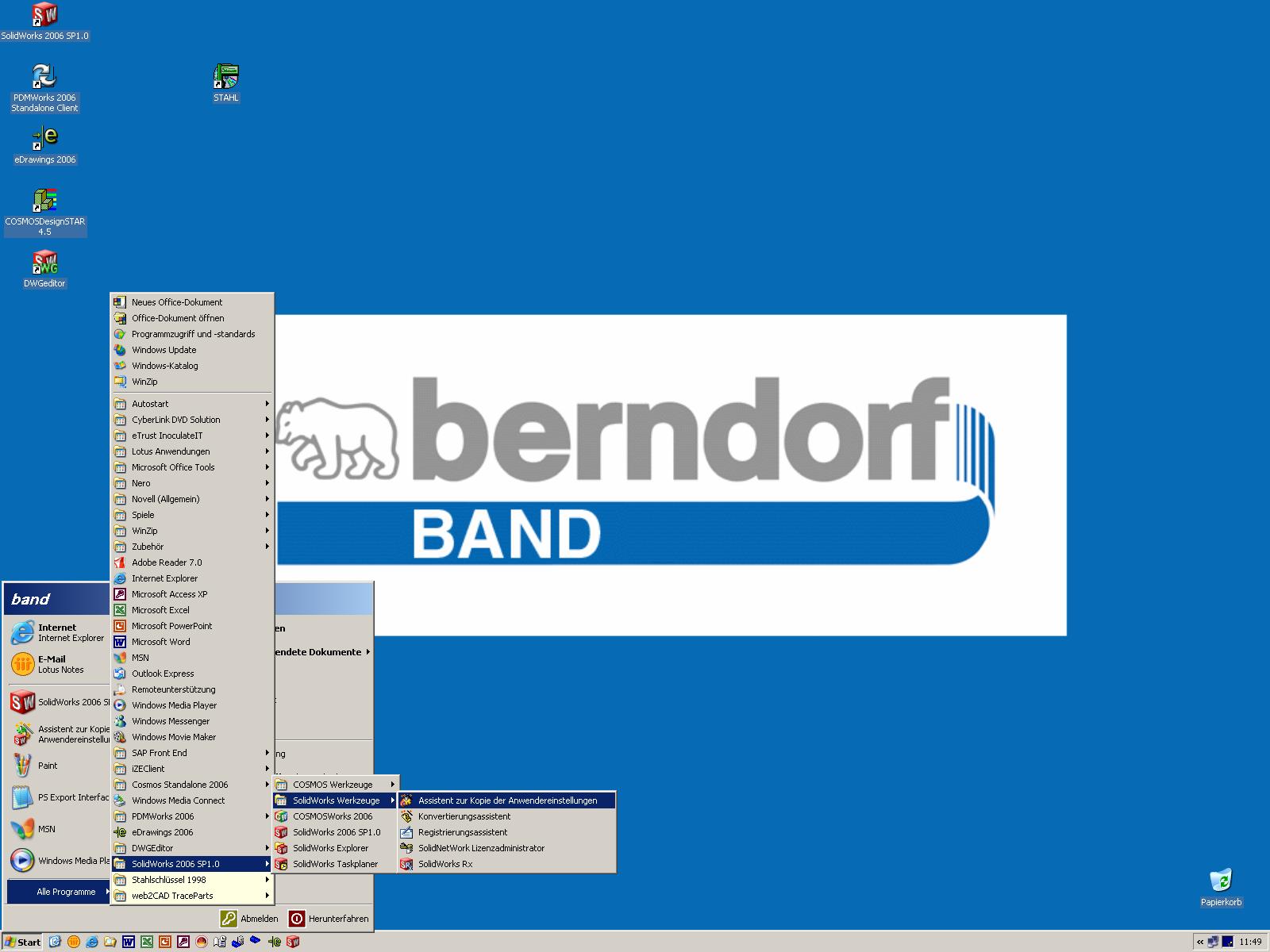Open SolidWorks Explorer from submenu
This screenshot has height=952, width=1270.
(335, 848)
